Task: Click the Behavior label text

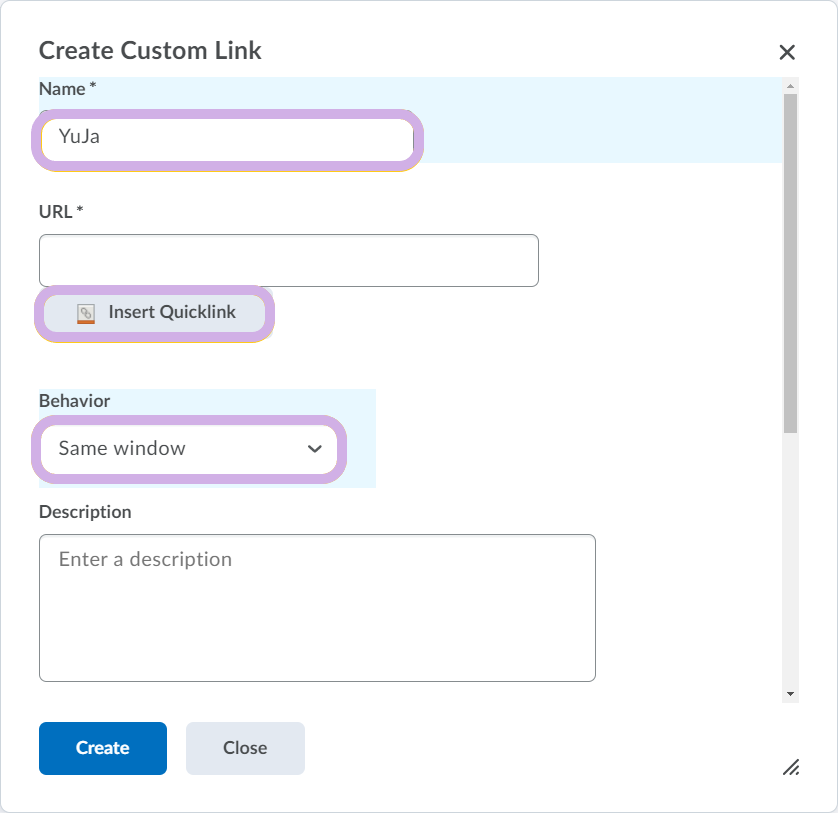Action: coord(74,401)
